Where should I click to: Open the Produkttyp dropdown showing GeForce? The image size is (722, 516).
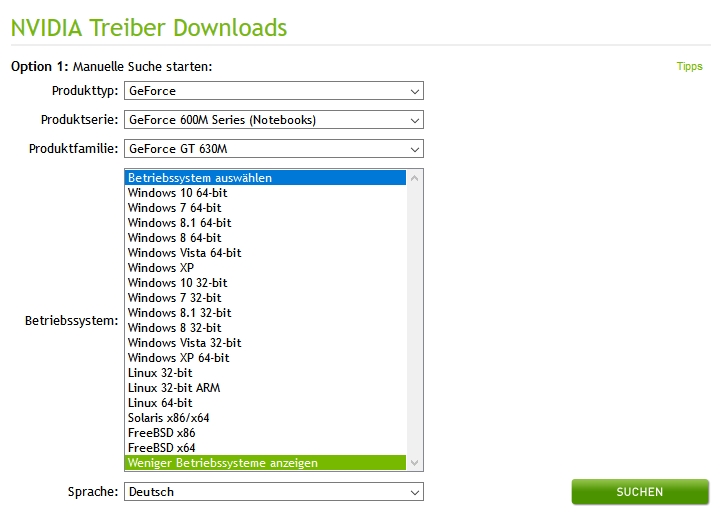[x=274, y=91]
